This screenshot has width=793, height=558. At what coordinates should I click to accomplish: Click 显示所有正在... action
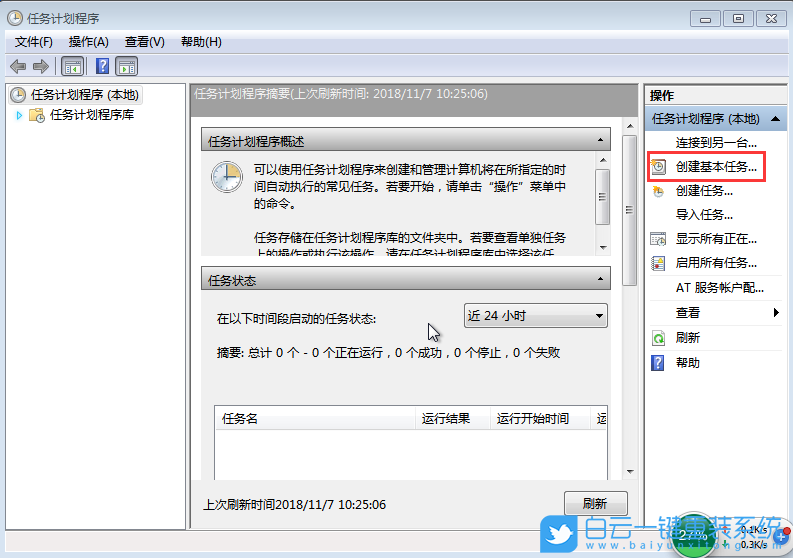pos(716,239)
